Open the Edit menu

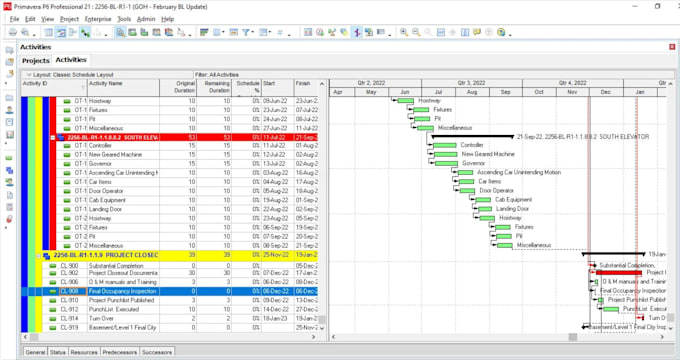(x=30, y=19)
